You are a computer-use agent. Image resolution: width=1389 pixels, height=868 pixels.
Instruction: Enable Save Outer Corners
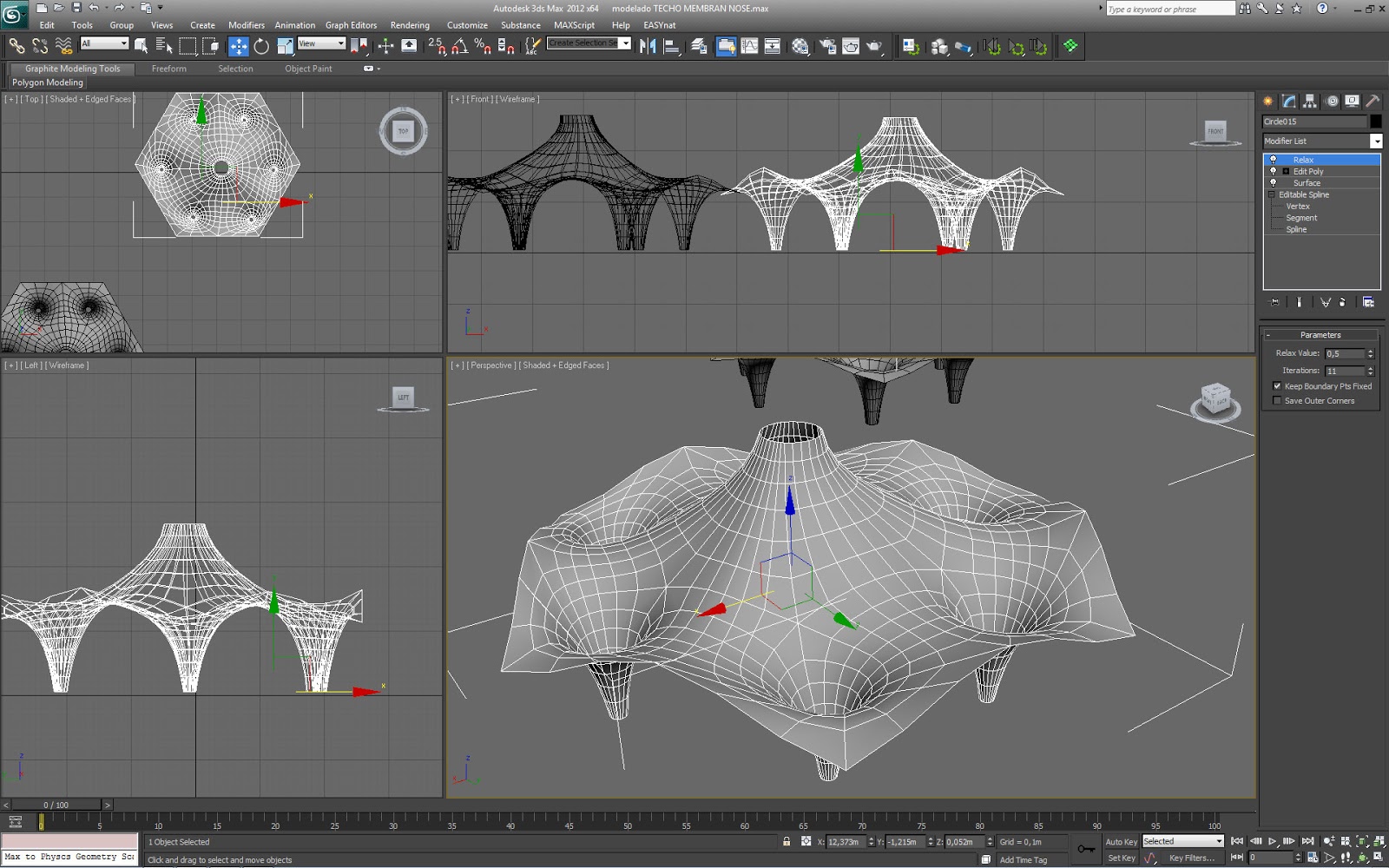pyautogui.click(x=1277, y=400)
